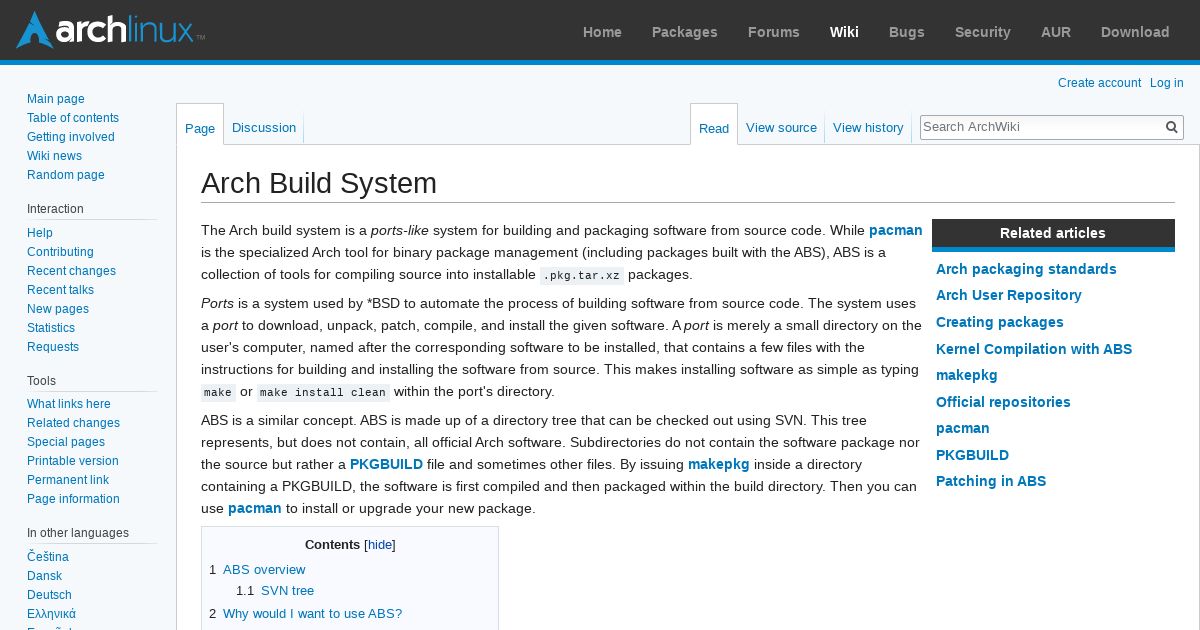Open Table of contents sidebar link
Screen dimensions: 1200x630
click(73, 118)
